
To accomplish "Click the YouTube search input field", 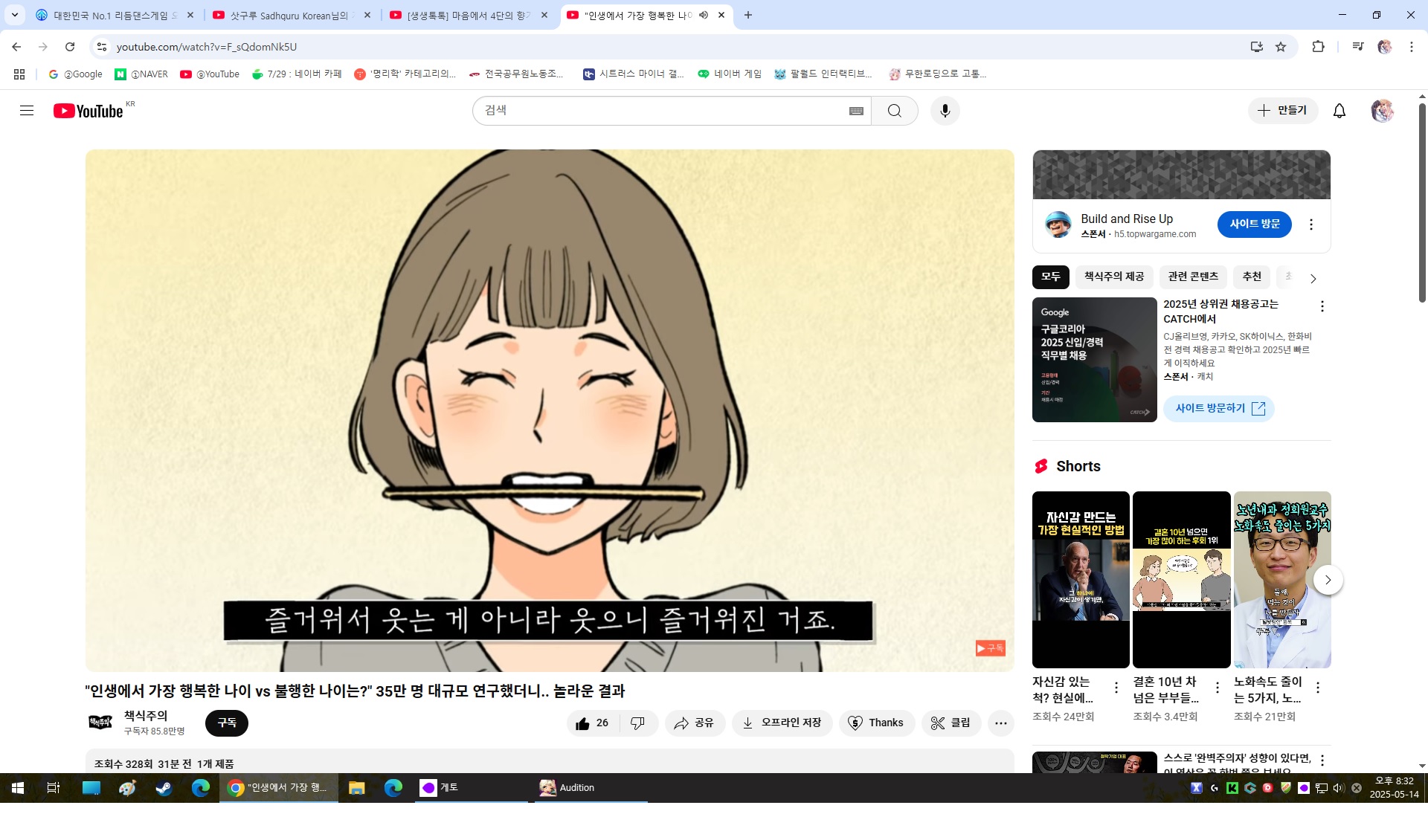I will (662, 111).
